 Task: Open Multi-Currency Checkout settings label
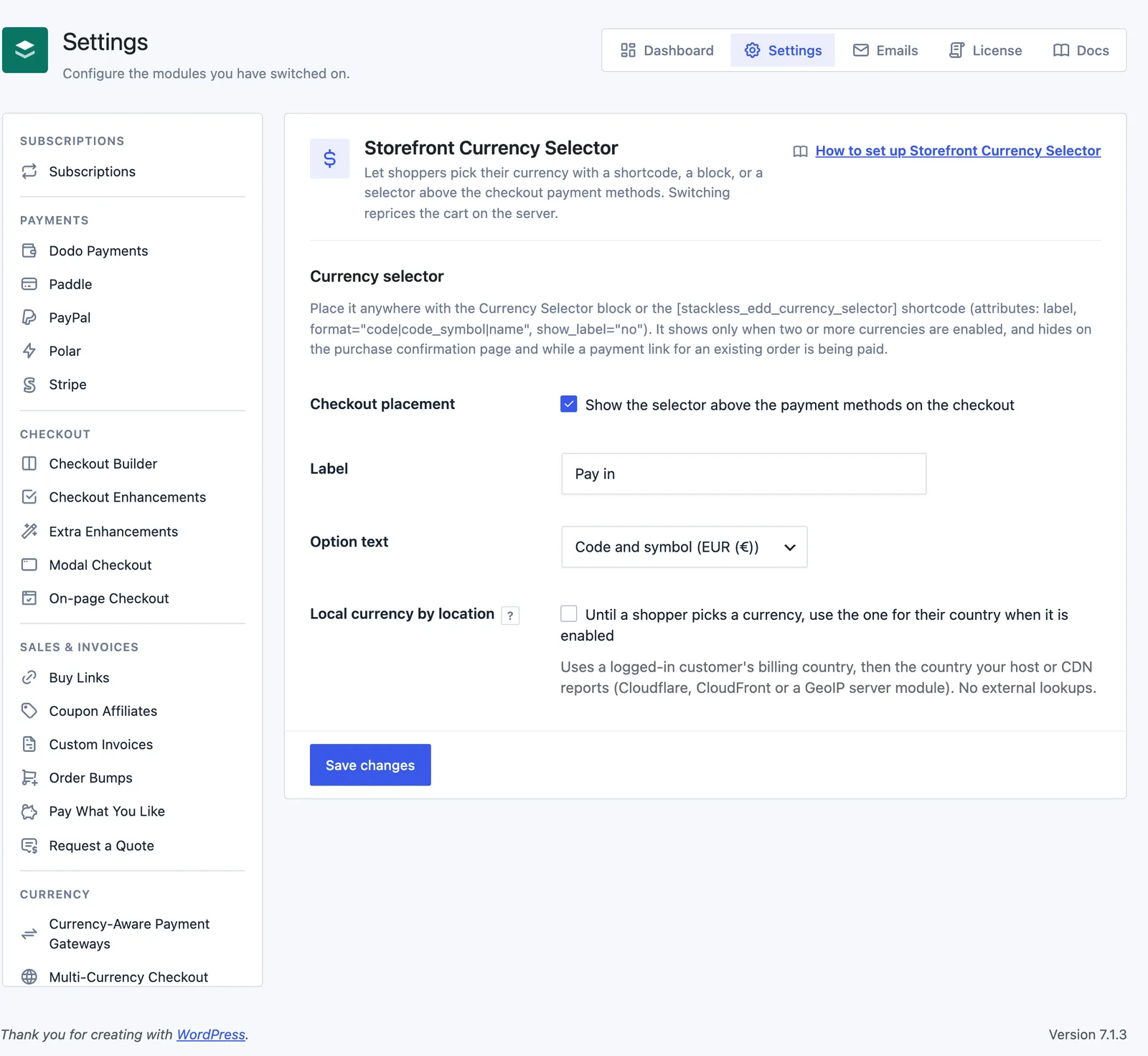[128, 977]
